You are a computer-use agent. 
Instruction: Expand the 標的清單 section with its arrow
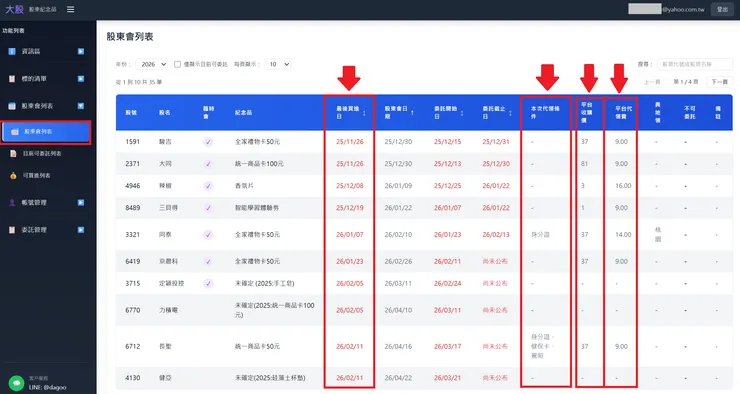[x=81, y=79]
